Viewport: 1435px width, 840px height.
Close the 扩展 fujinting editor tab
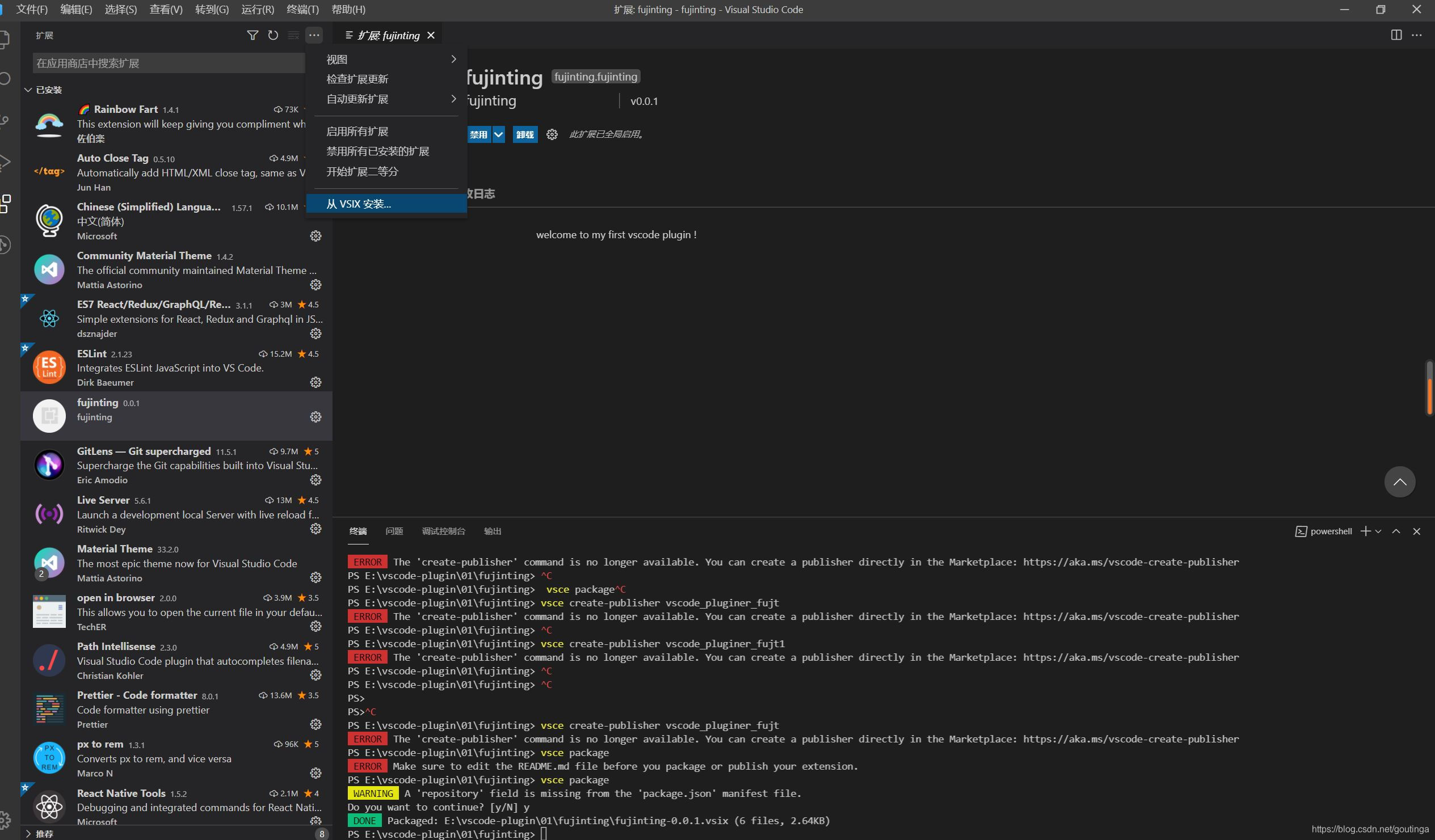click(431, 35)
